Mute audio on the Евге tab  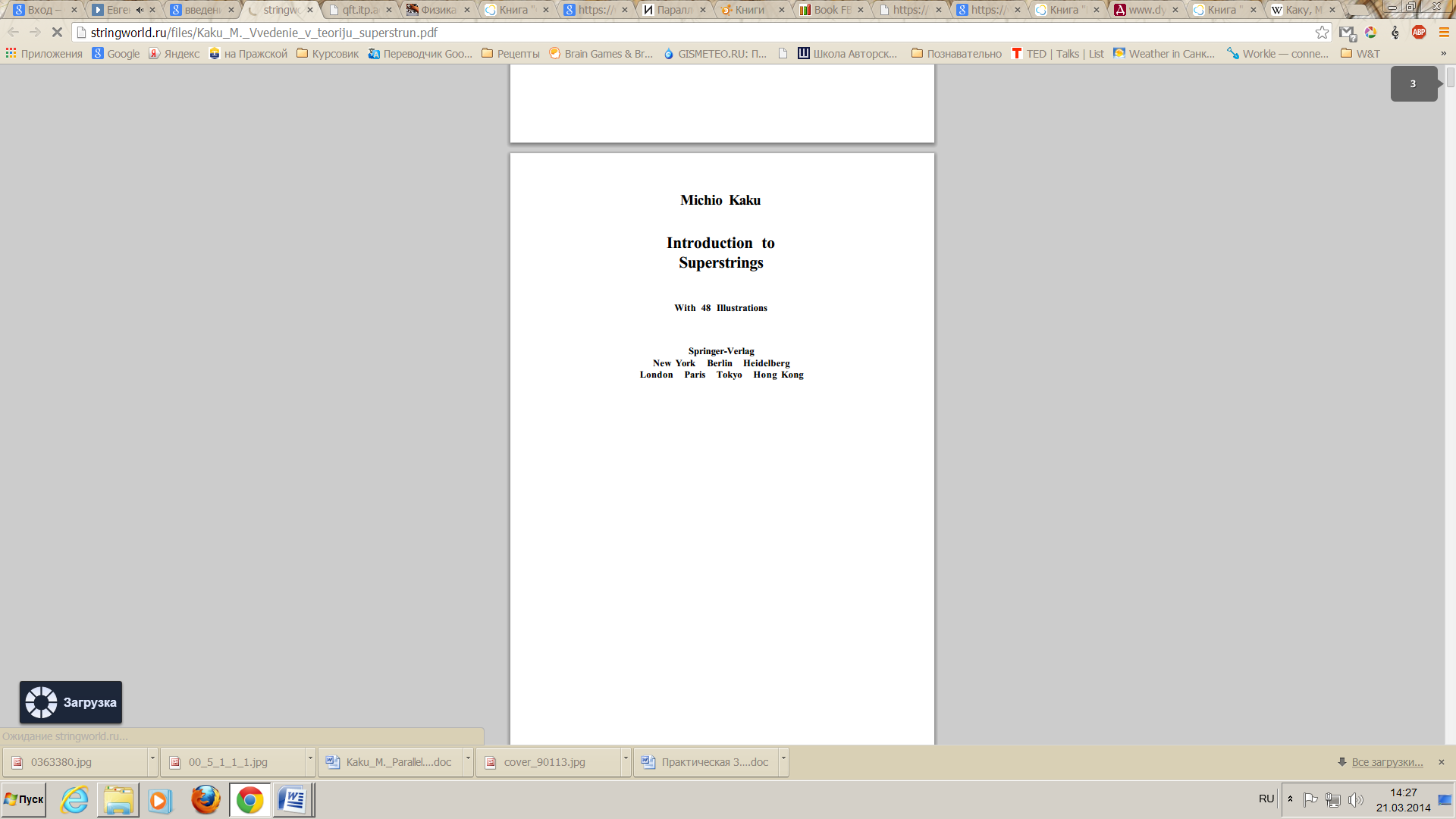pos(140,10)
